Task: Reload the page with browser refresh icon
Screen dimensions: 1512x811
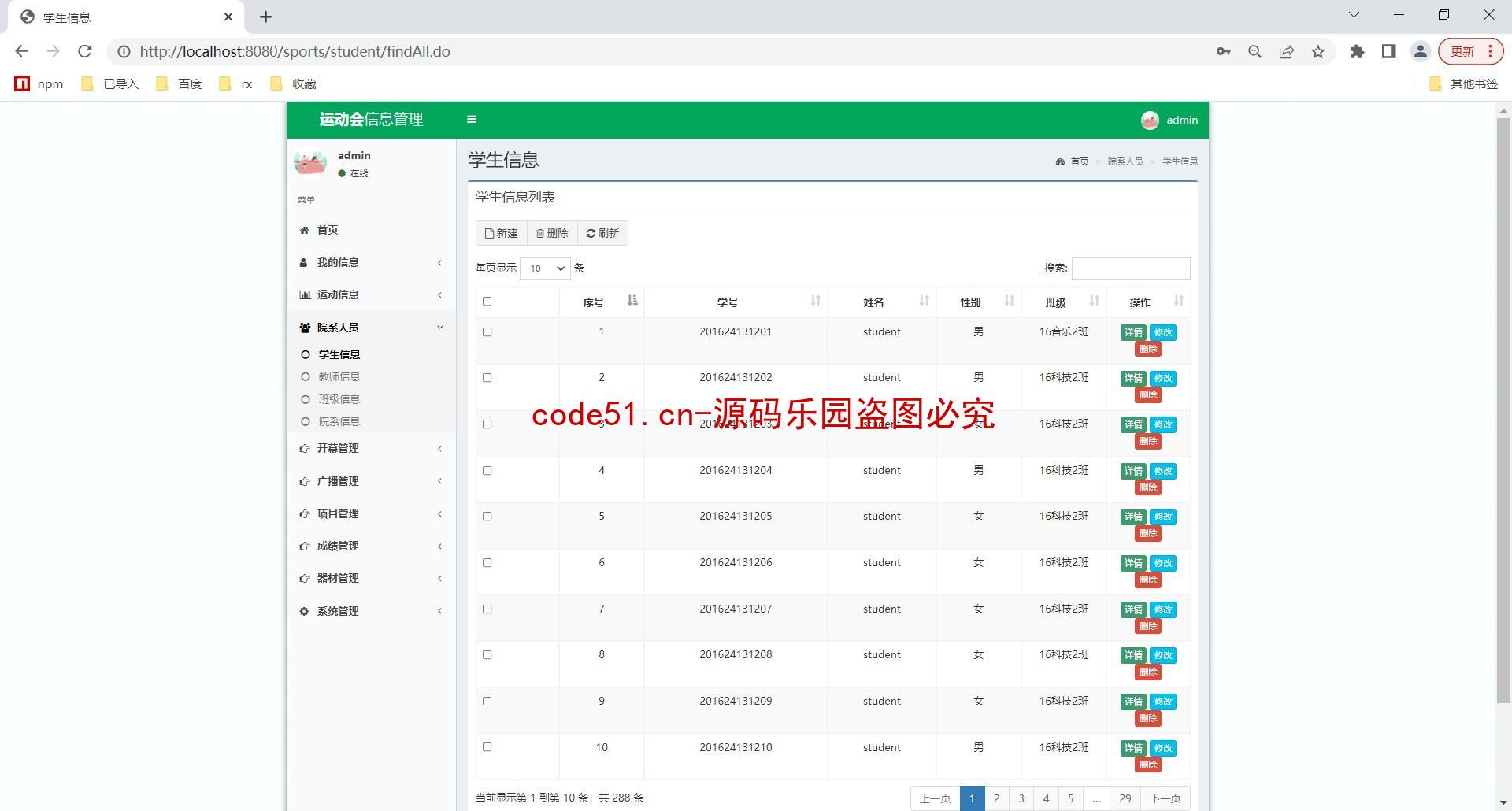Action: [x=85, y=51]
